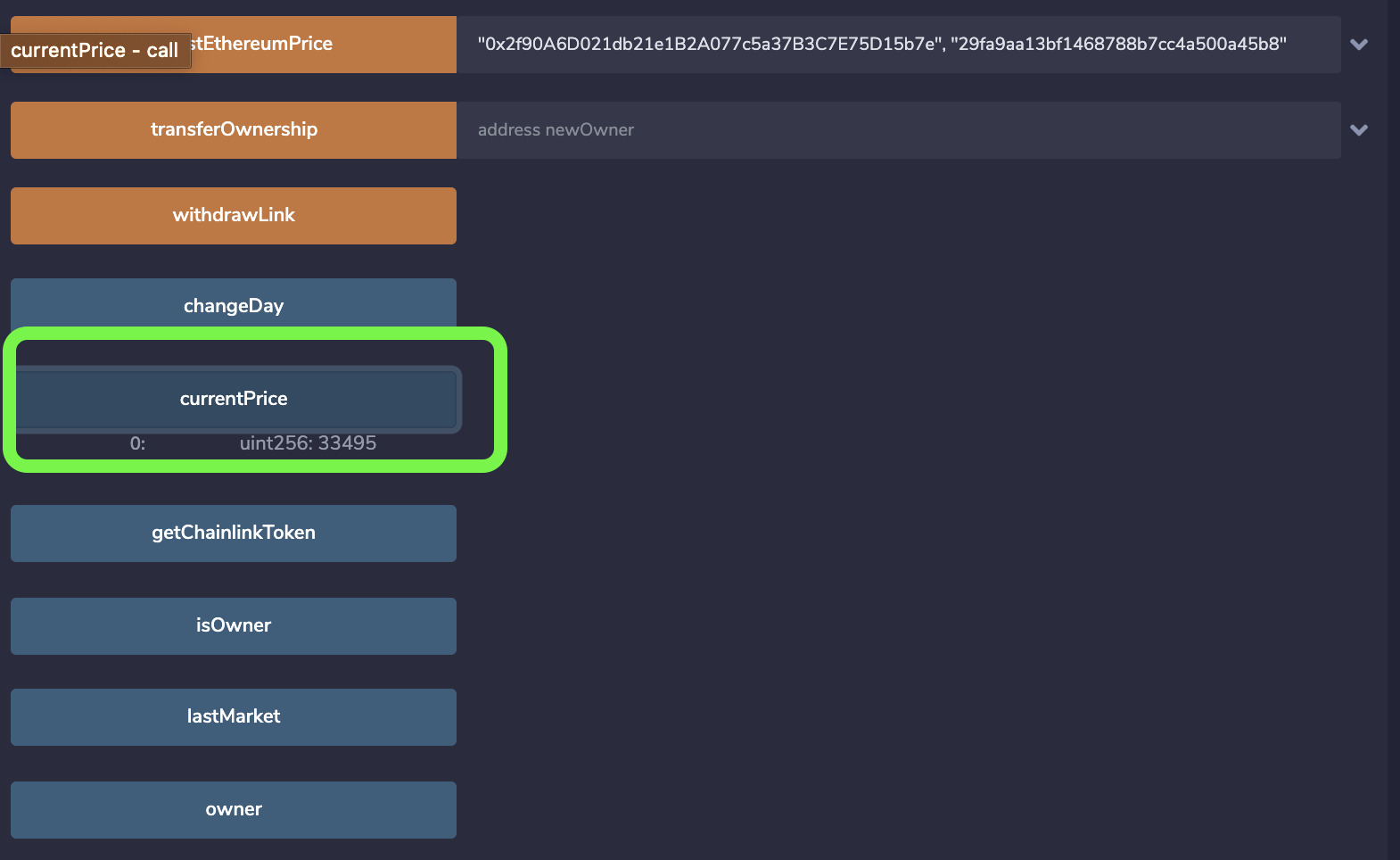Click the vertical scrollbar on the right edge
Screen dimensions: 1400x860
point(1393,430)
